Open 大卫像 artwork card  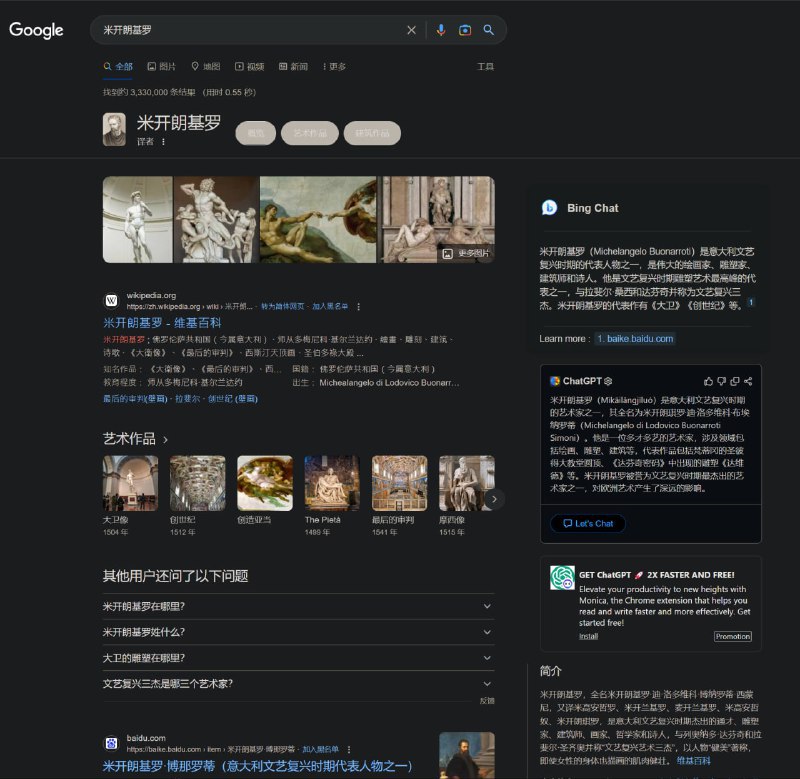[131, 495]
